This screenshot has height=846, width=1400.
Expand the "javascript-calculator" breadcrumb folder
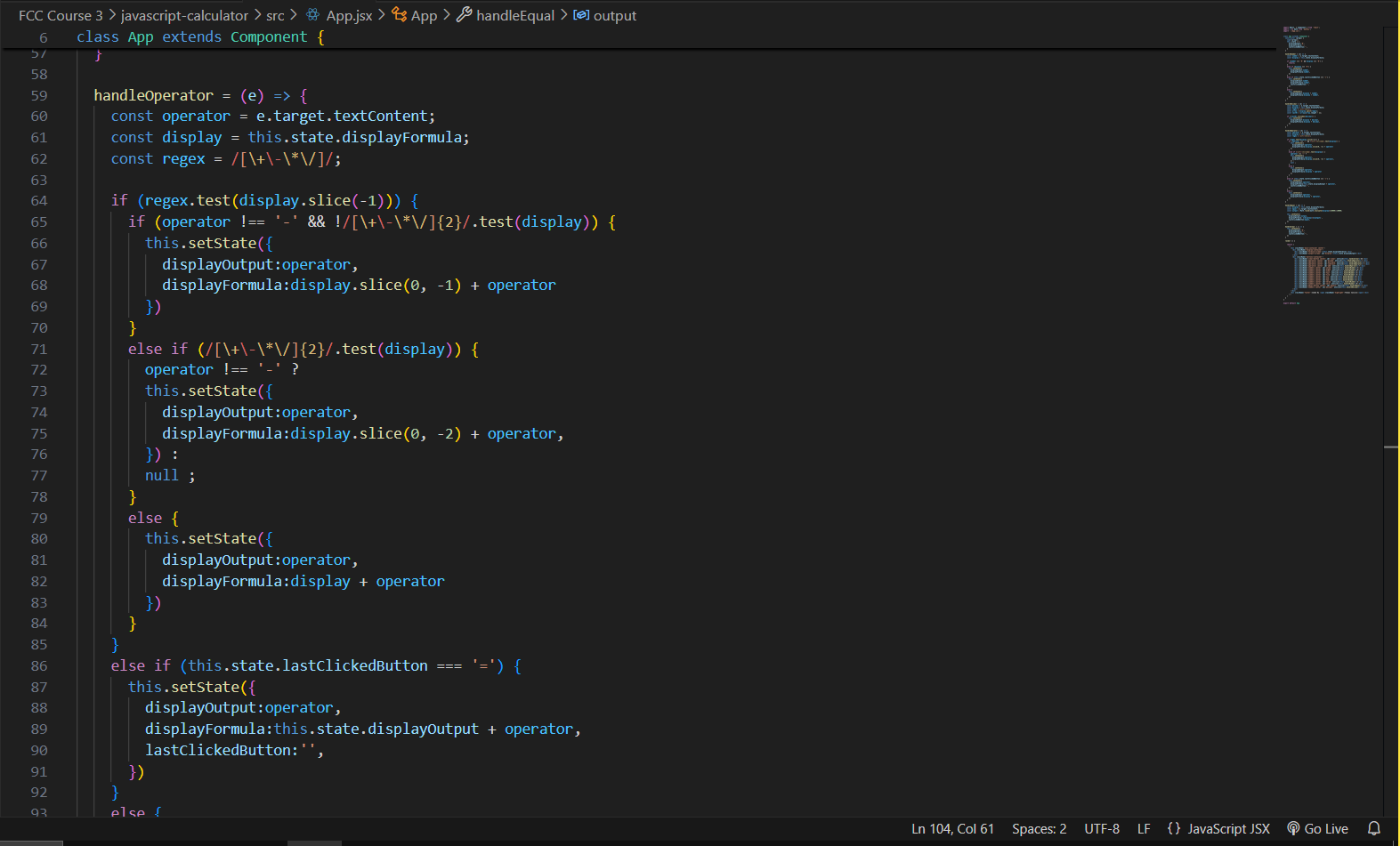184,15
